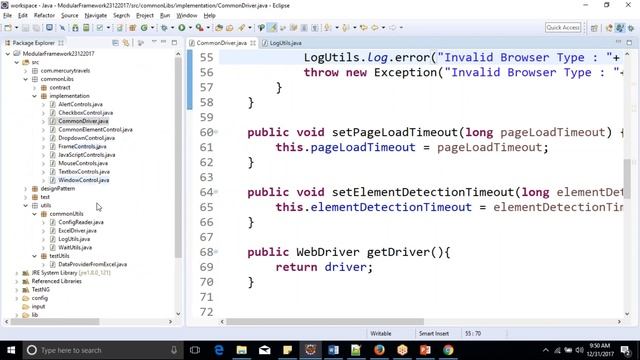Open Firefox from the Windows taskbar
640x360 pixels.
(379, 350)
